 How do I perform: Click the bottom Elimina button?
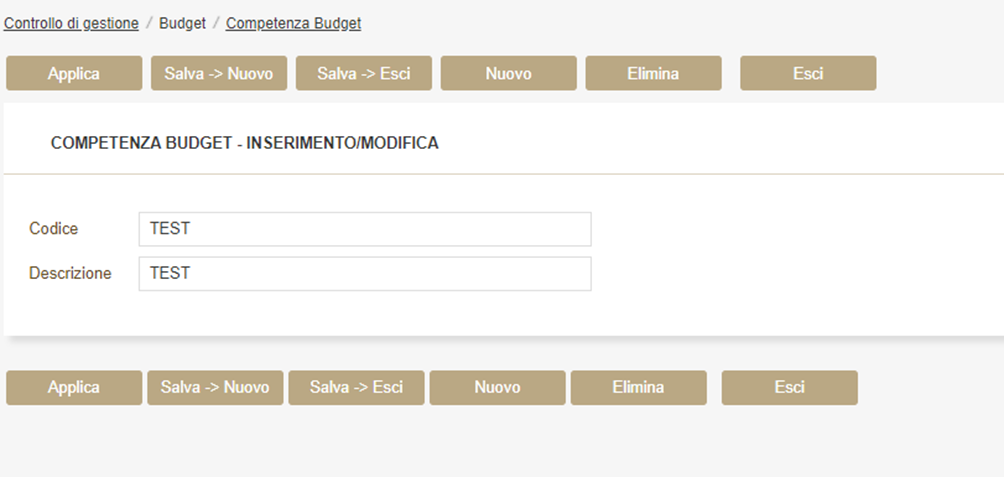(638, 387)
